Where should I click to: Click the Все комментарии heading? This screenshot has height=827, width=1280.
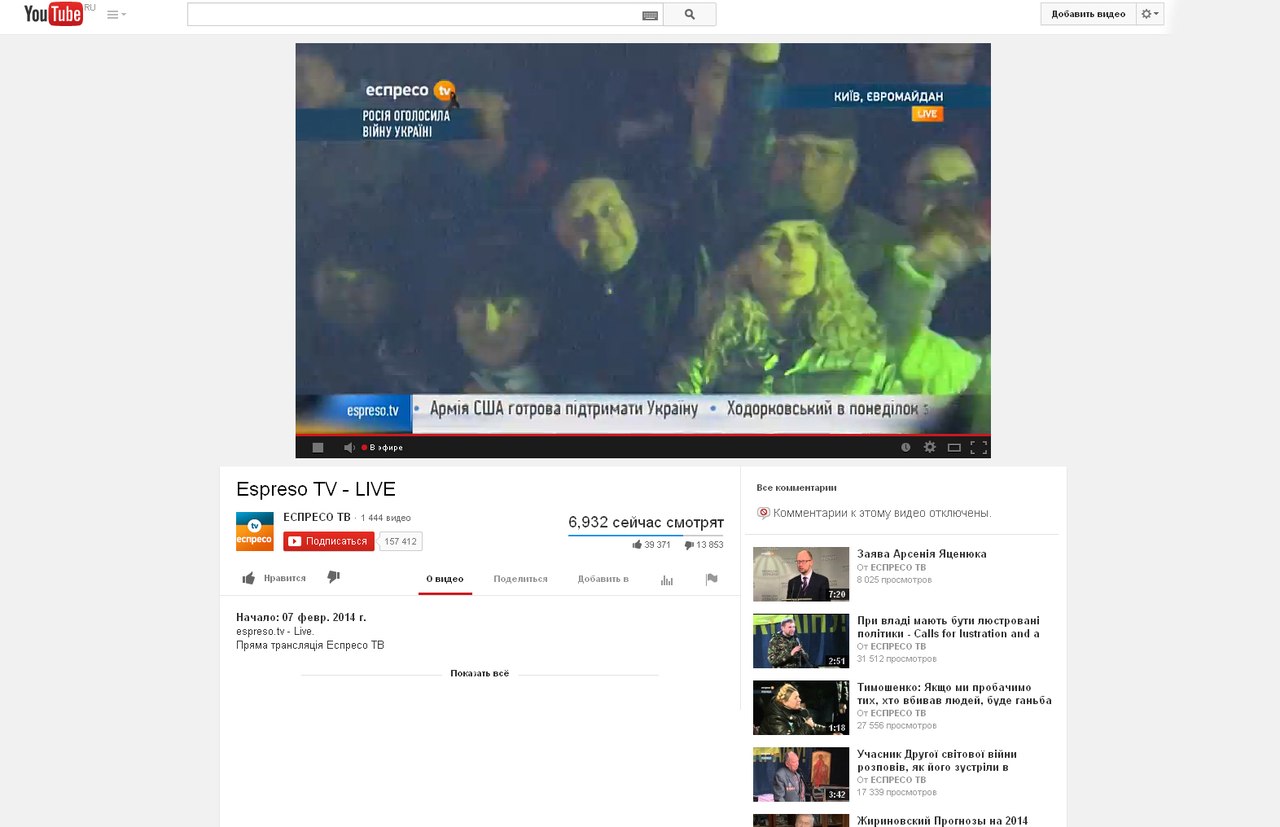[796, 488]
